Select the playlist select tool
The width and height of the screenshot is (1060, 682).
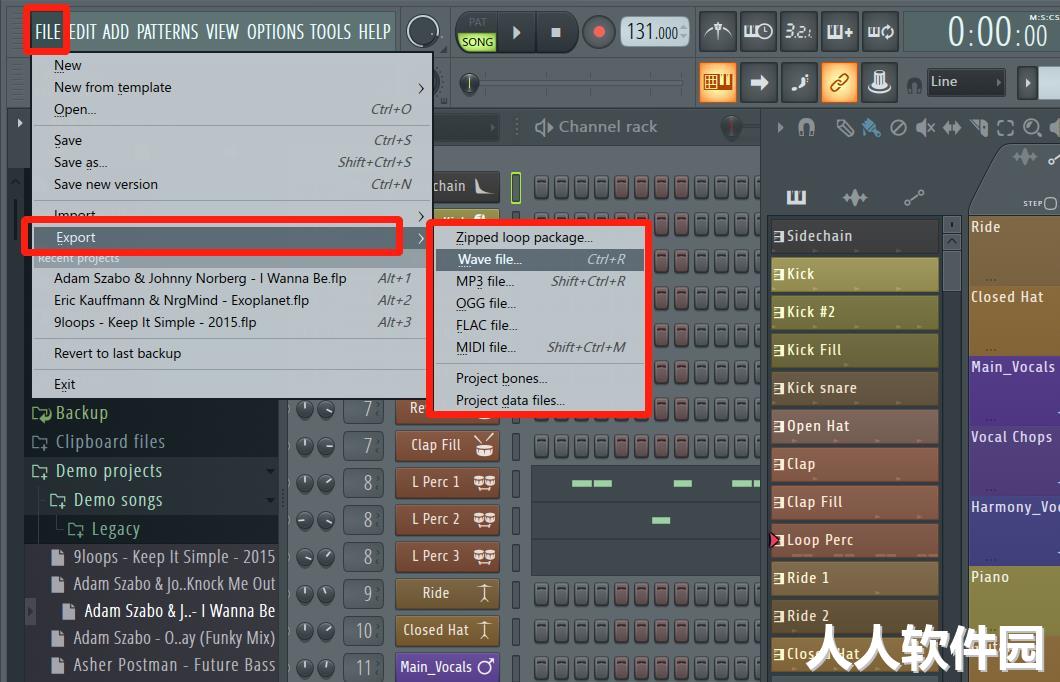(x=1005, y=127)
